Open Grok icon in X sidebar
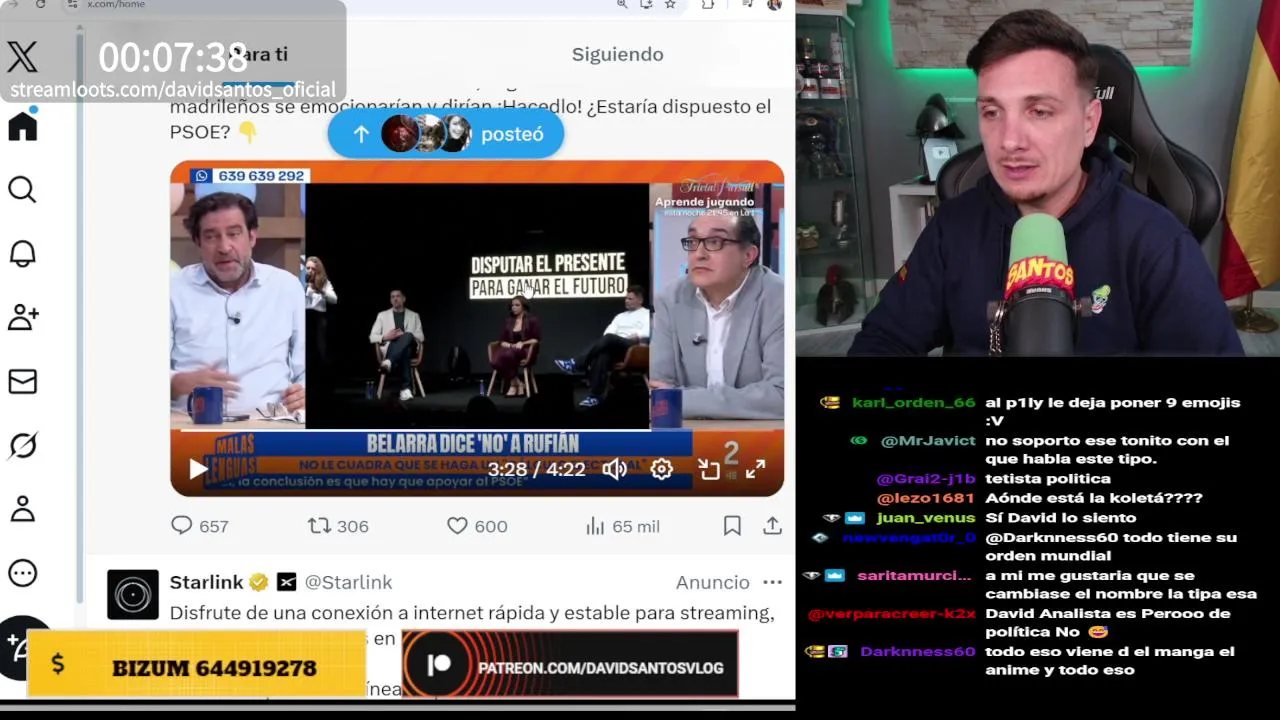 coord(22,445)
